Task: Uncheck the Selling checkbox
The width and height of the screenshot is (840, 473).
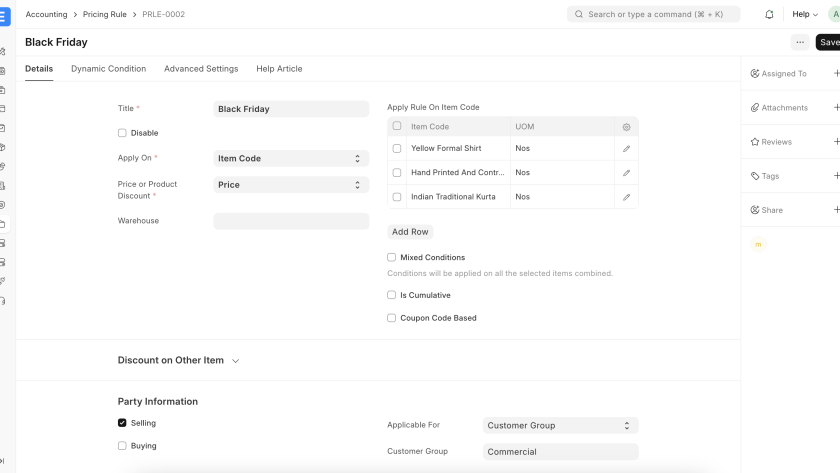Action: coord(122,423)
